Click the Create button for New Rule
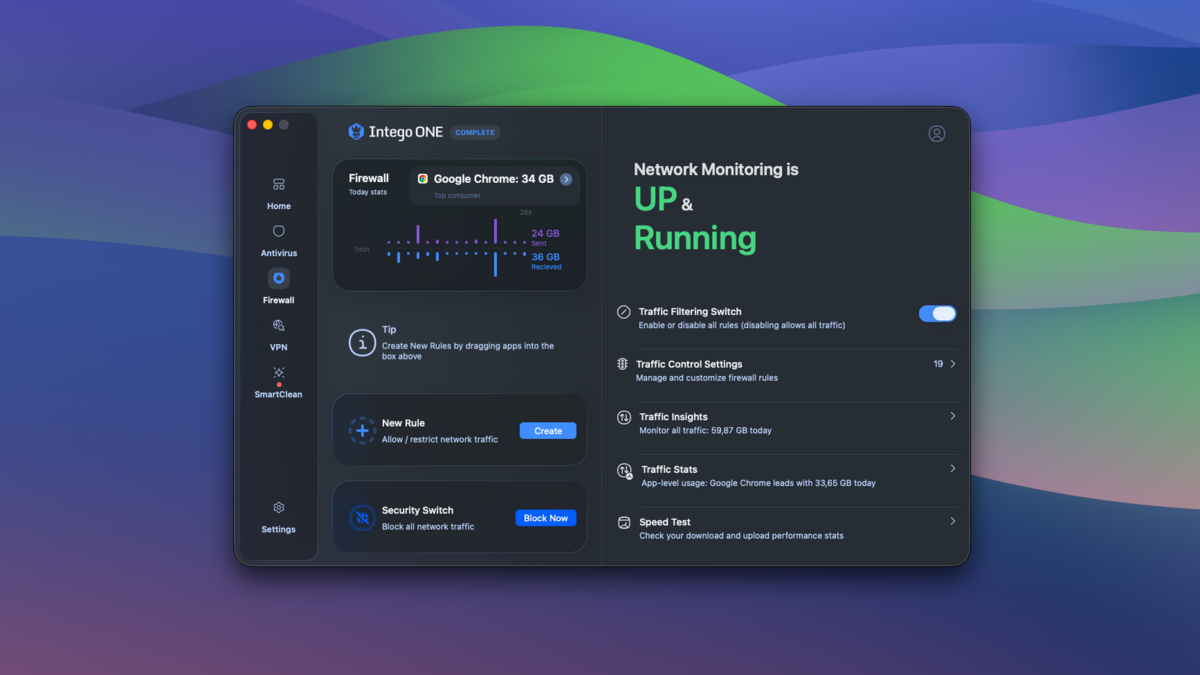 [547, 431]
